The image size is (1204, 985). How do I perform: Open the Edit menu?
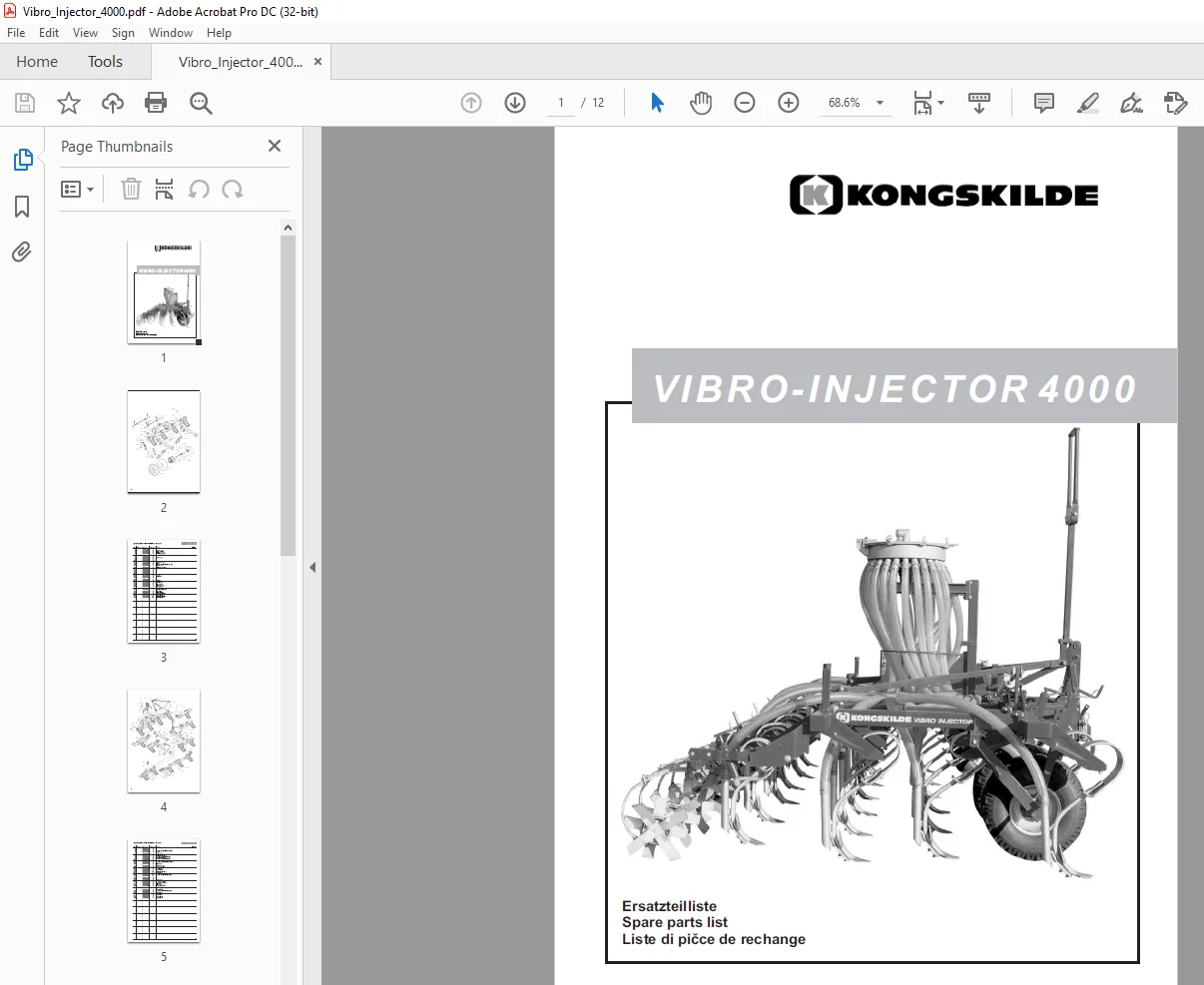click(49, 33)
